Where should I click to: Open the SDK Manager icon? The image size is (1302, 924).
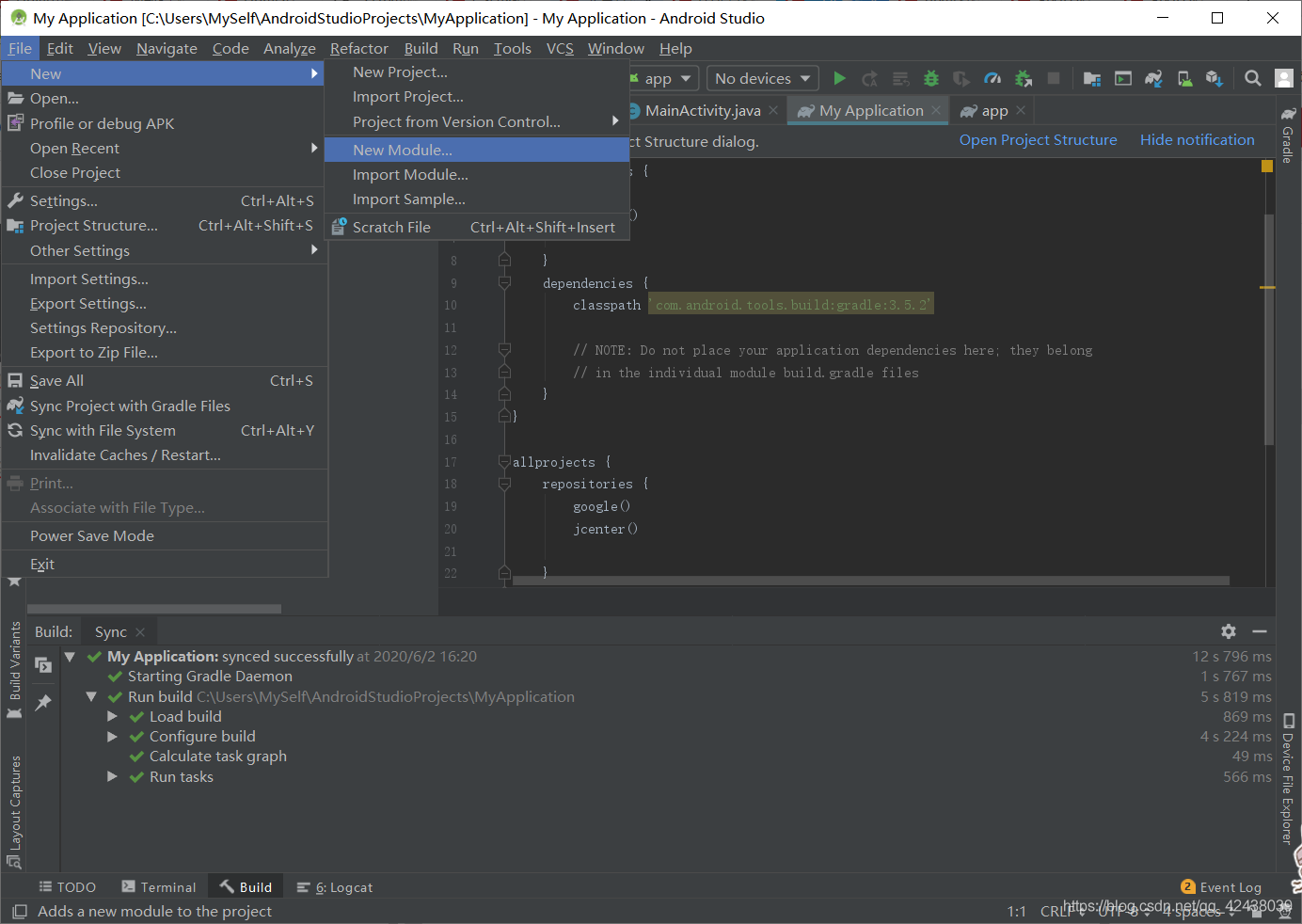[1215, 79]
